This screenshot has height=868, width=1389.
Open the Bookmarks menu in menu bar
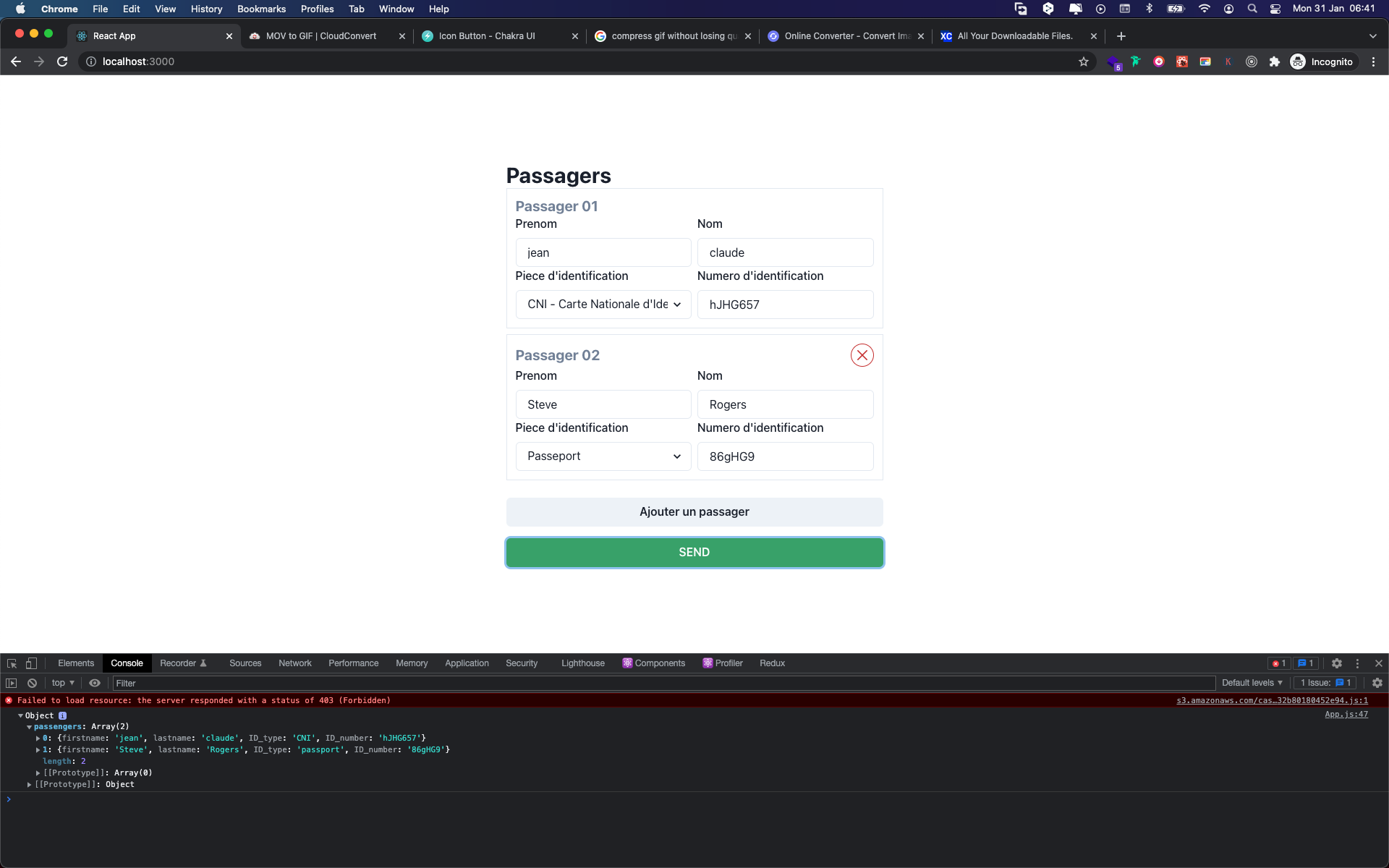tap(261, 9)
